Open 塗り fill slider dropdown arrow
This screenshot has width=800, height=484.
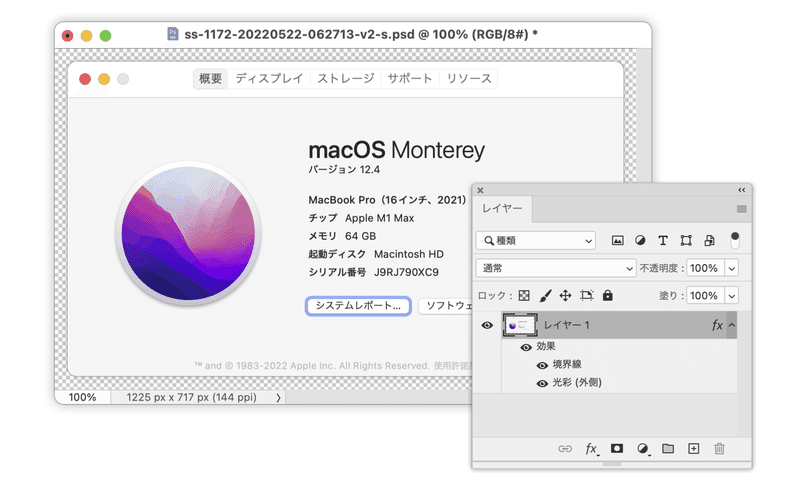[x=732, y=296]
